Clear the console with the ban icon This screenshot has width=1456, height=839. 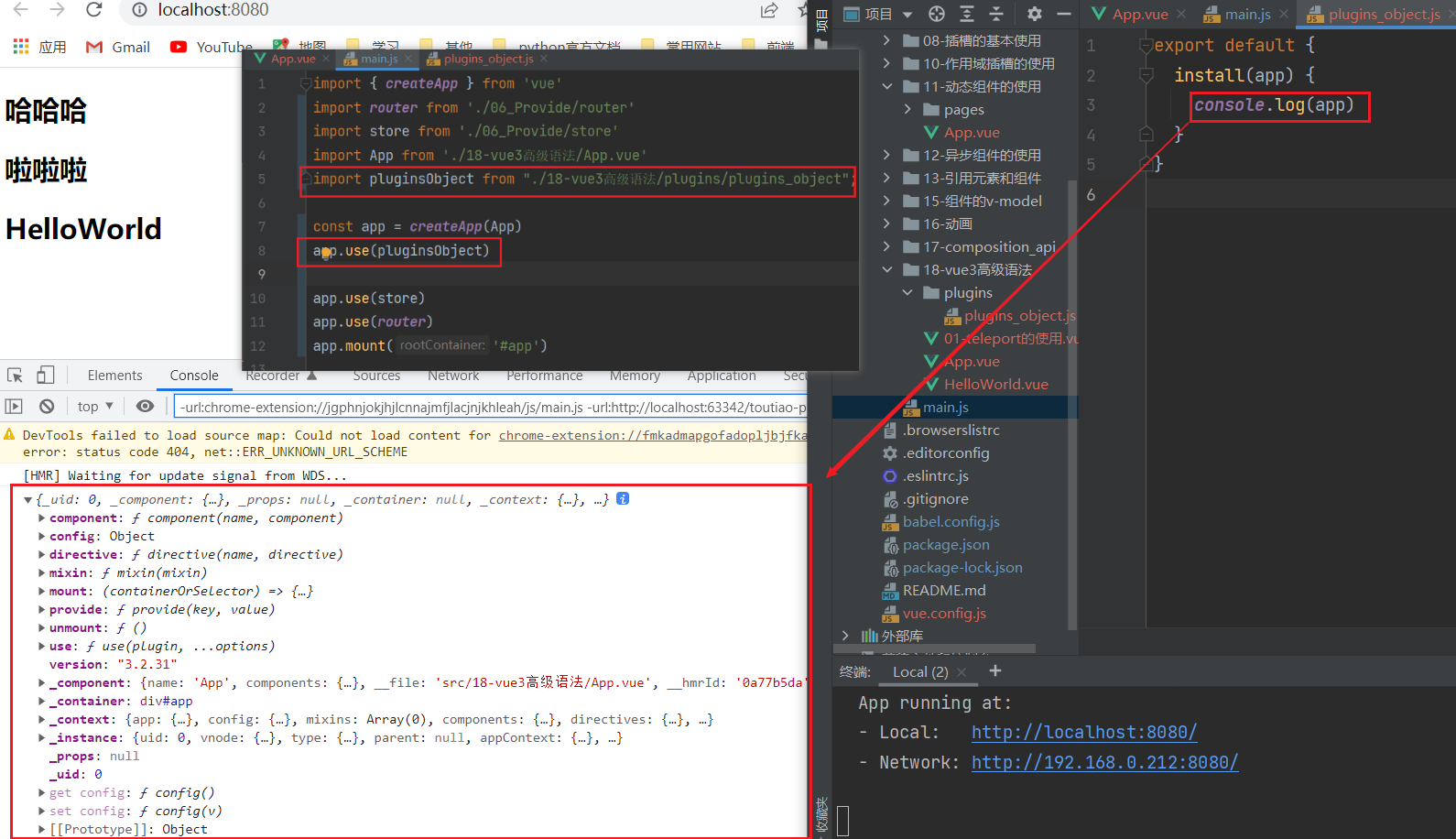[47, 406]
